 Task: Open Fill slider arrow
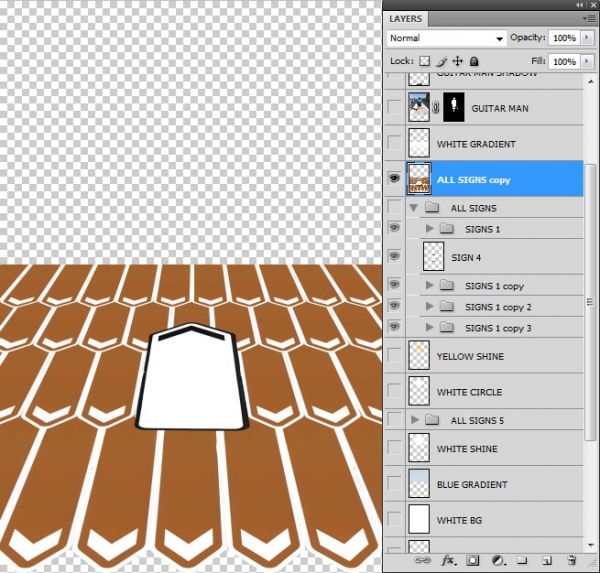[x=587, y=61]
